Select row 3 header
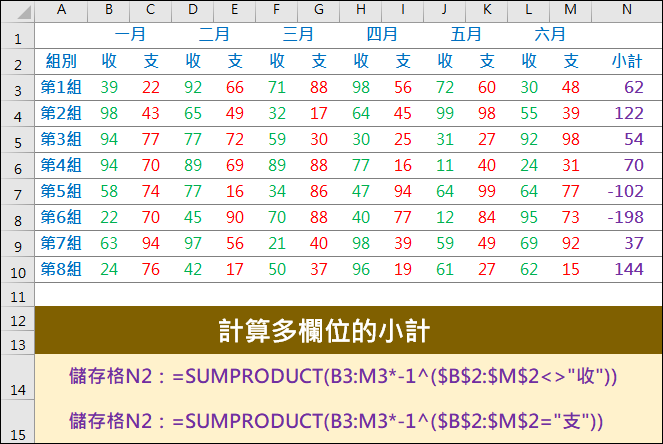The width and height of the screenshot is (663, 444). (18, 88)
